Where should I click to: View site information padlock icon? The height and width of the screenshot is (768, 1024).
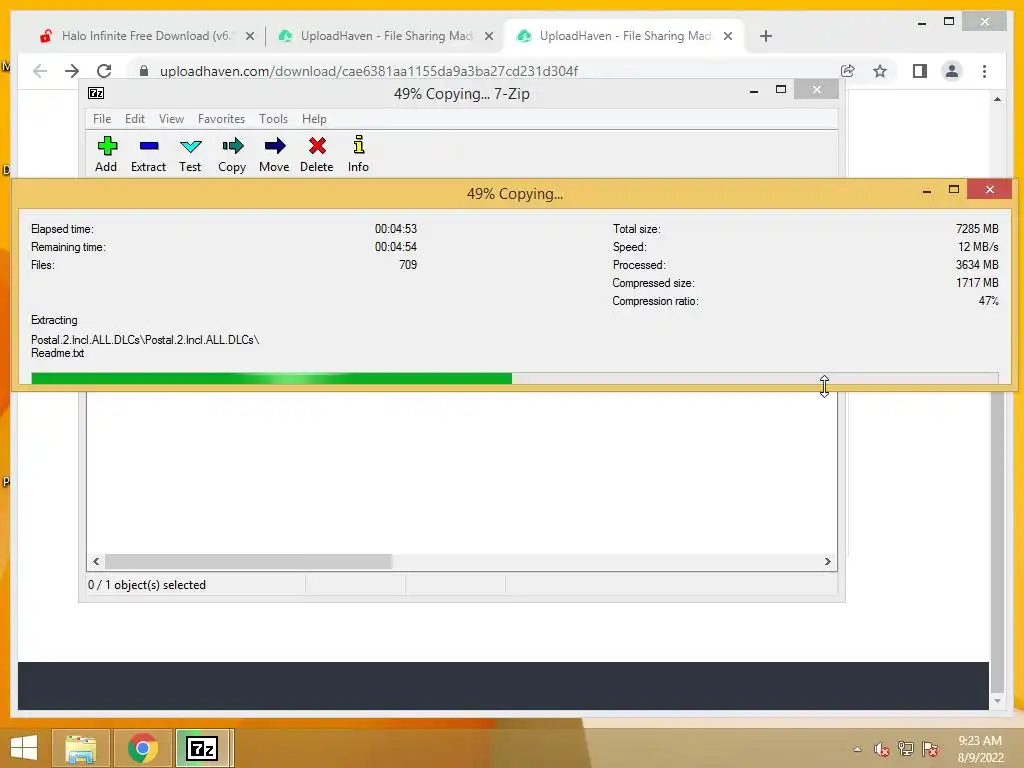[144, 71]
